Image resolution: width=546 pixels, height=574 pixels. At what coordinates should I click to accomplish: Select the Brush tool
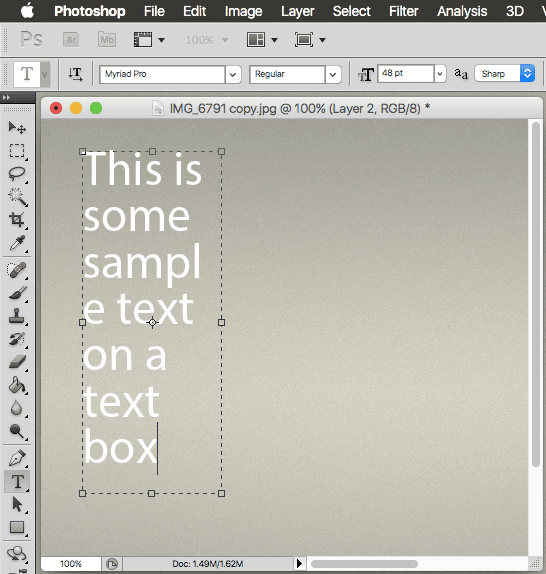[17, 293]
